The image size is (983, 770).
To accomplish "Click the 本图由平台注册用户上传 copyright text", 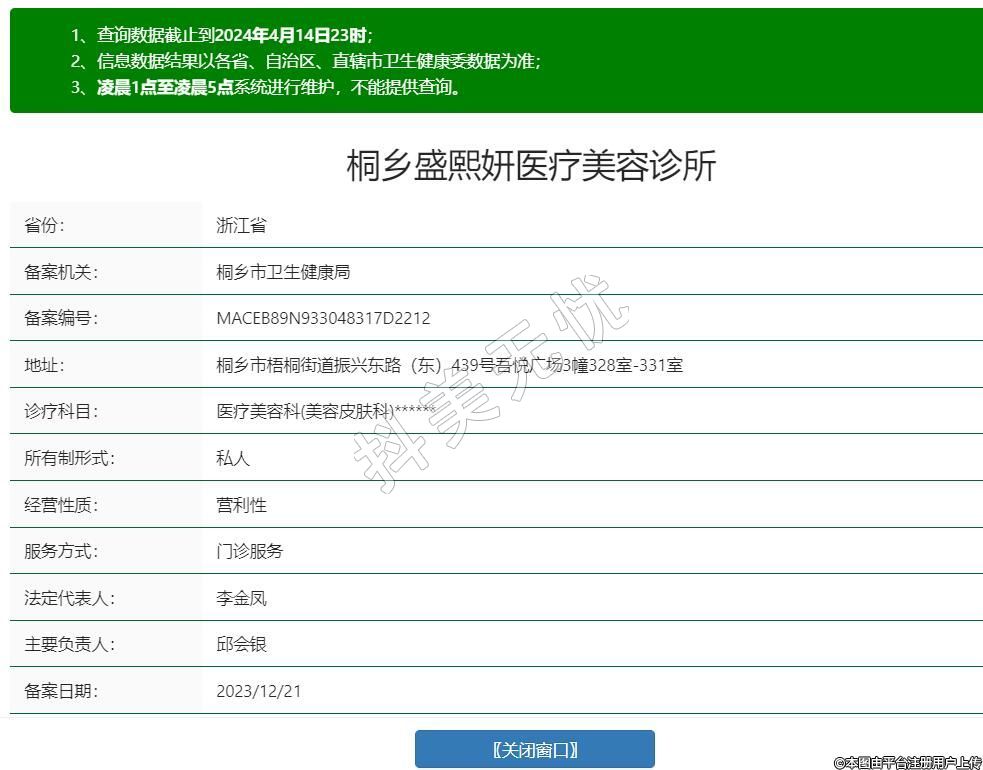I will tap(907, 762).
